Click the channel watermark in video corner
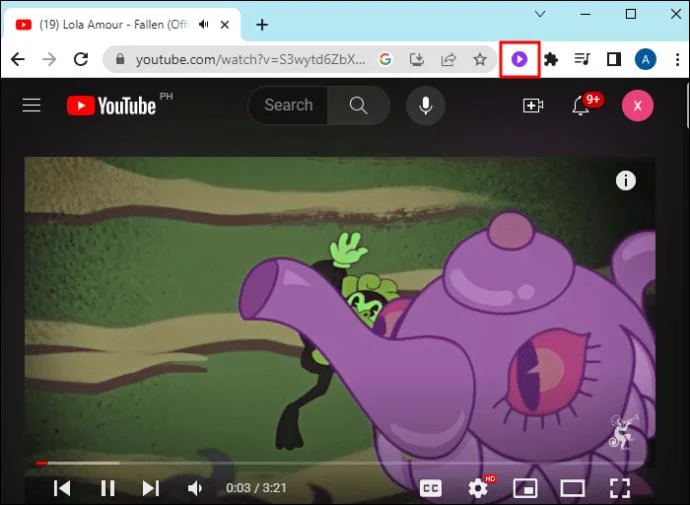This screenshot has width=690, height=505. coord(622,432)
